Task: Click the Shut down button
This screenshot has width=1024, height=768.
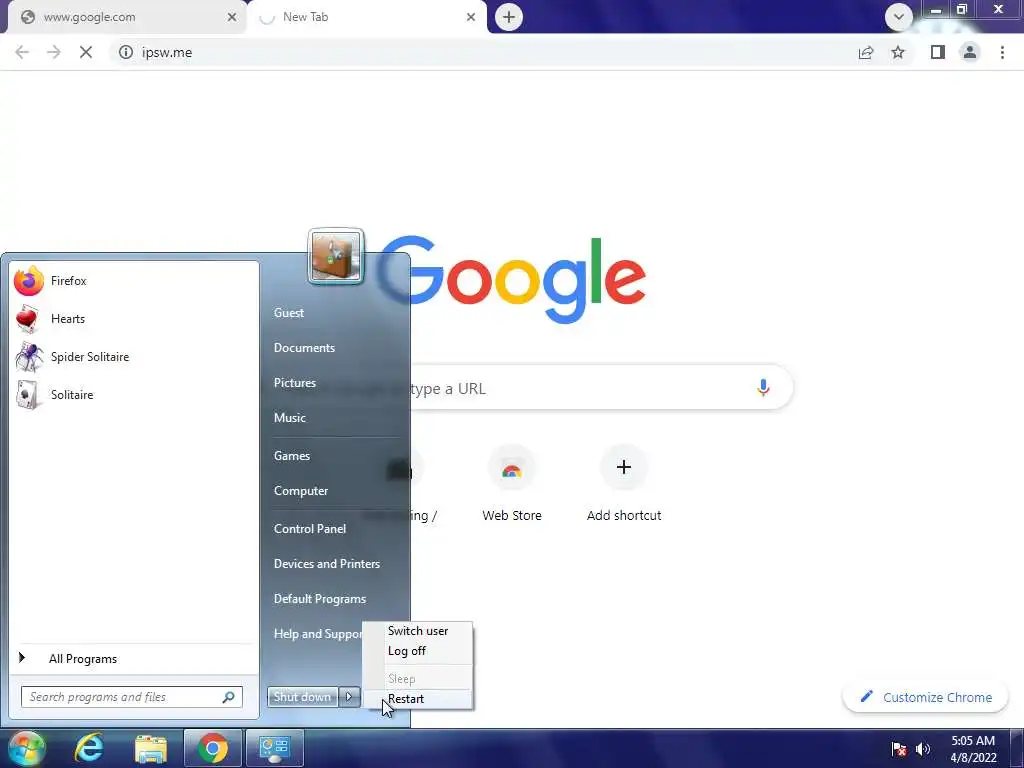Action: point(302,697)
